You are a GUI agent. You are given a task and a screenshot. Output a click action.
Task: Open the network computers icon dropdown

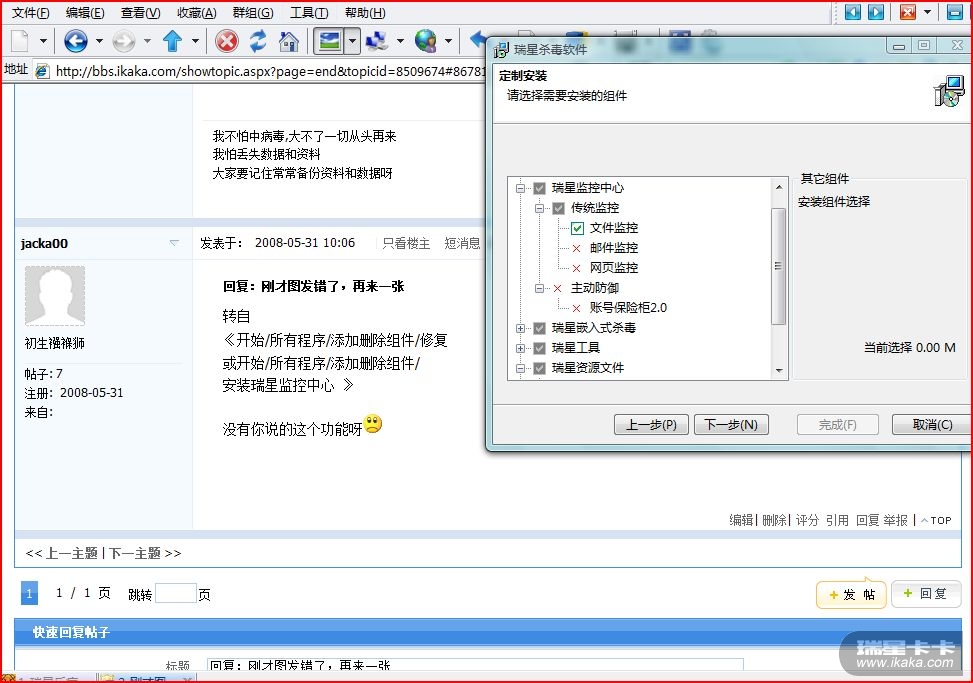pos(400,42)
